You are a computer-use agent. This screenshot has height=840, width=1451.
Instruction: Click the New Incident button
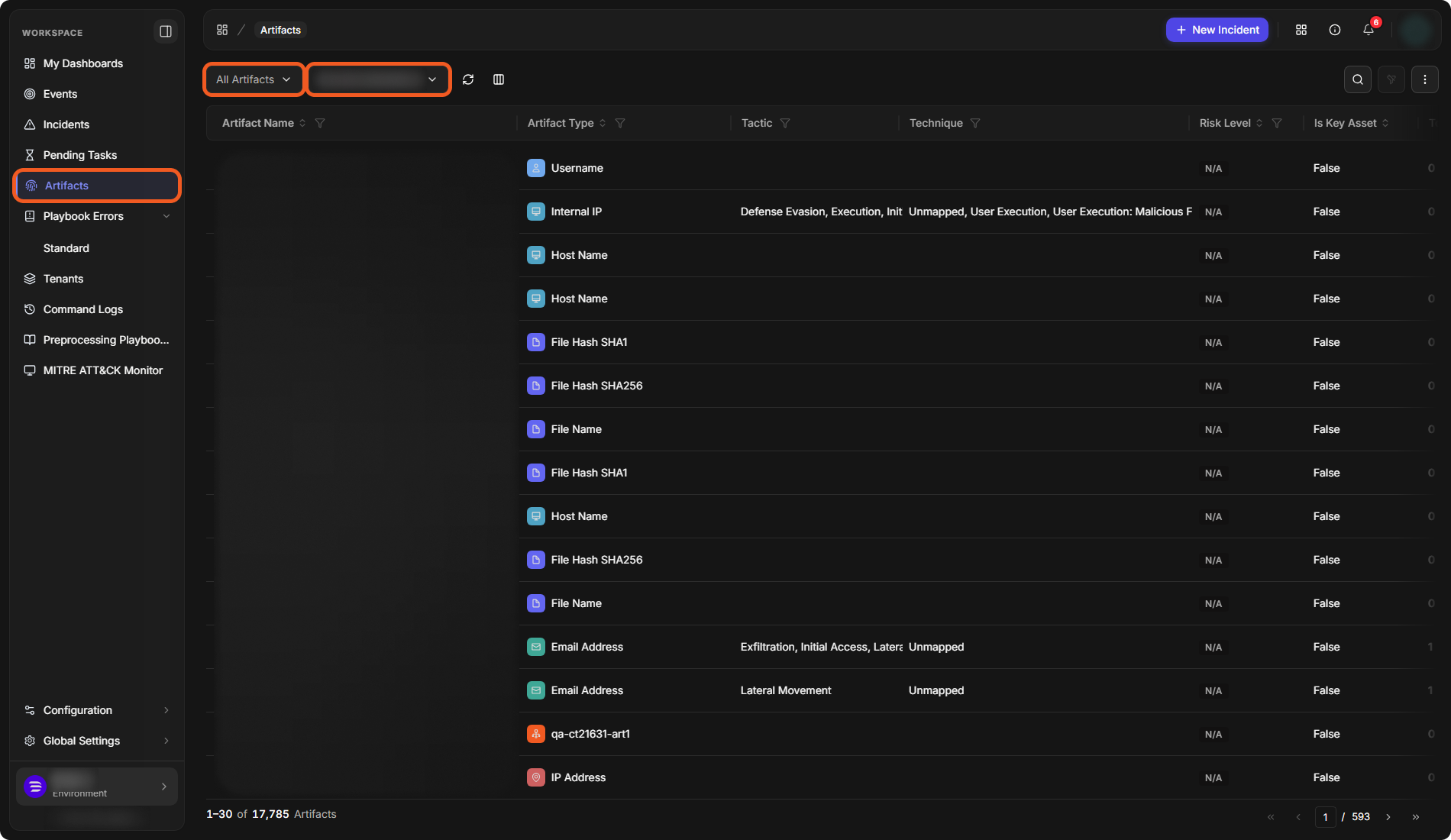[1217, 30]
